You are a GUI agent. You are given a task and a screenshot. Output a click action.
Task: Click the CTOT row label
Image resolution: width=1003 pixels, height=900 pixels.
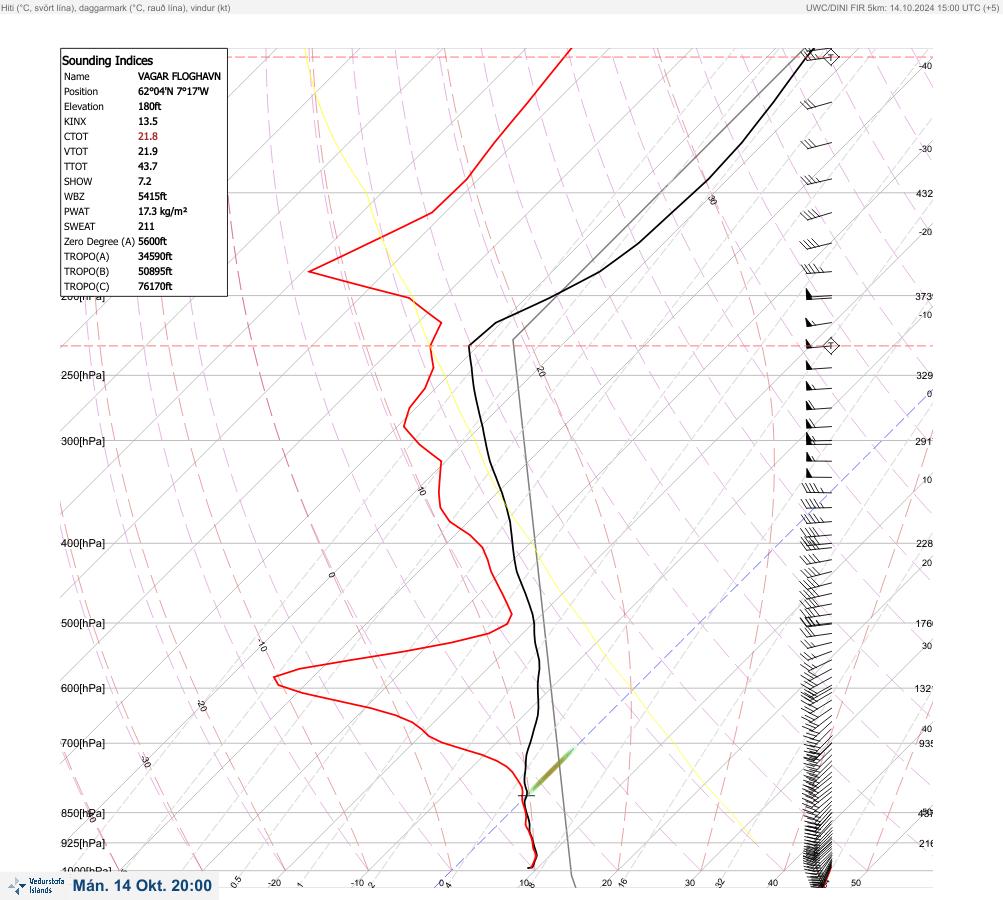click(x=76, y=136)
